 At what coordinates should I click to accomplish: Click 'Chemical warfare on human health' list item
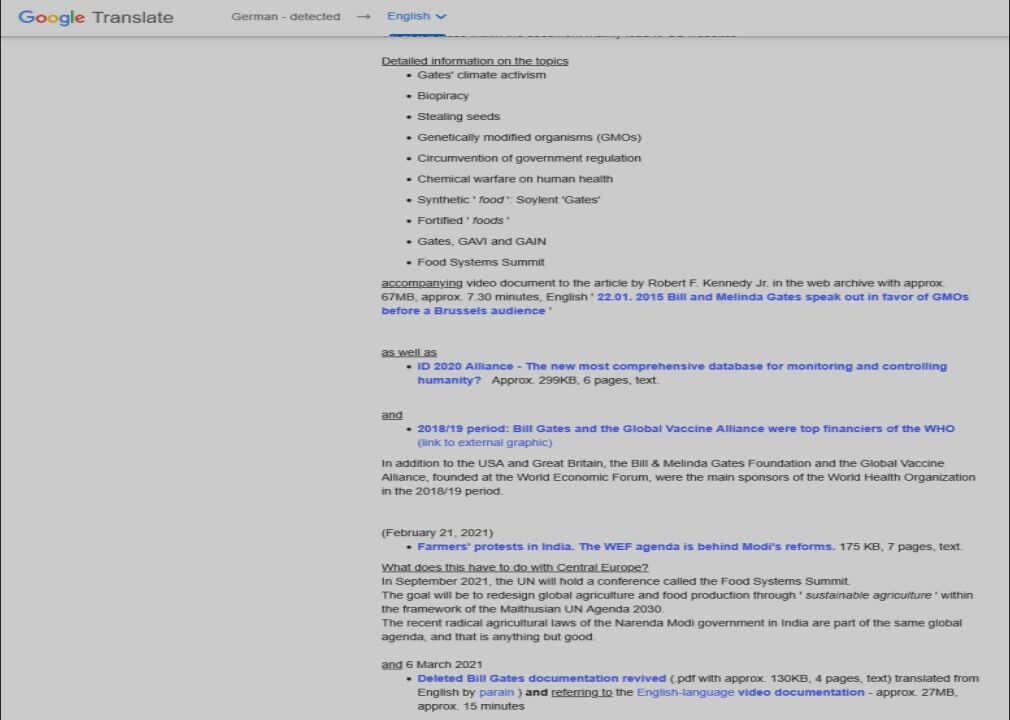click(x=515, y=179)
